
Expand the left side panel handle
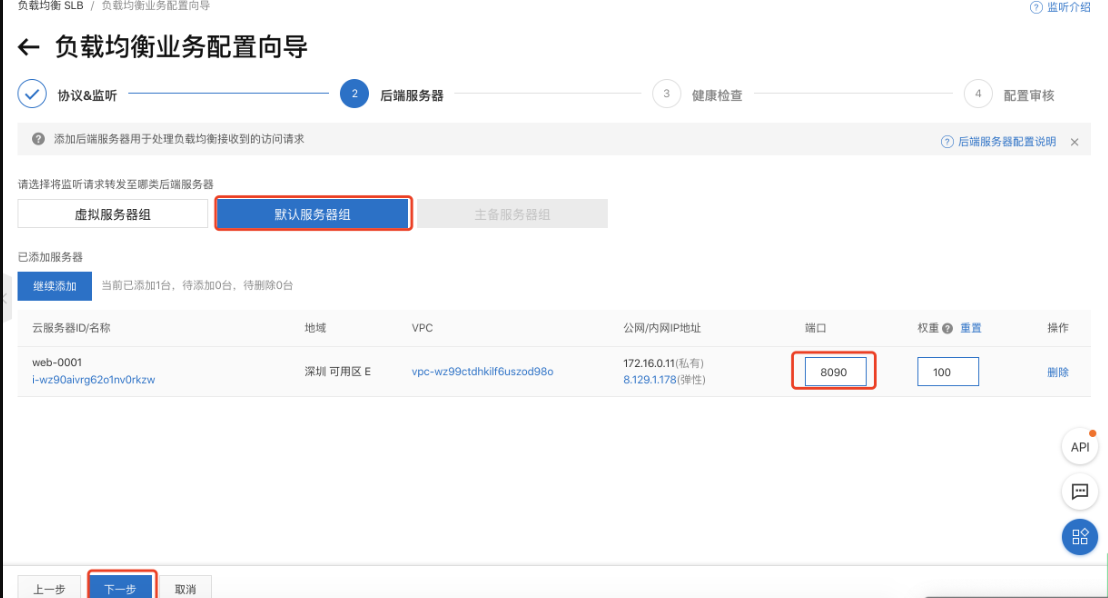pos(6,299)
